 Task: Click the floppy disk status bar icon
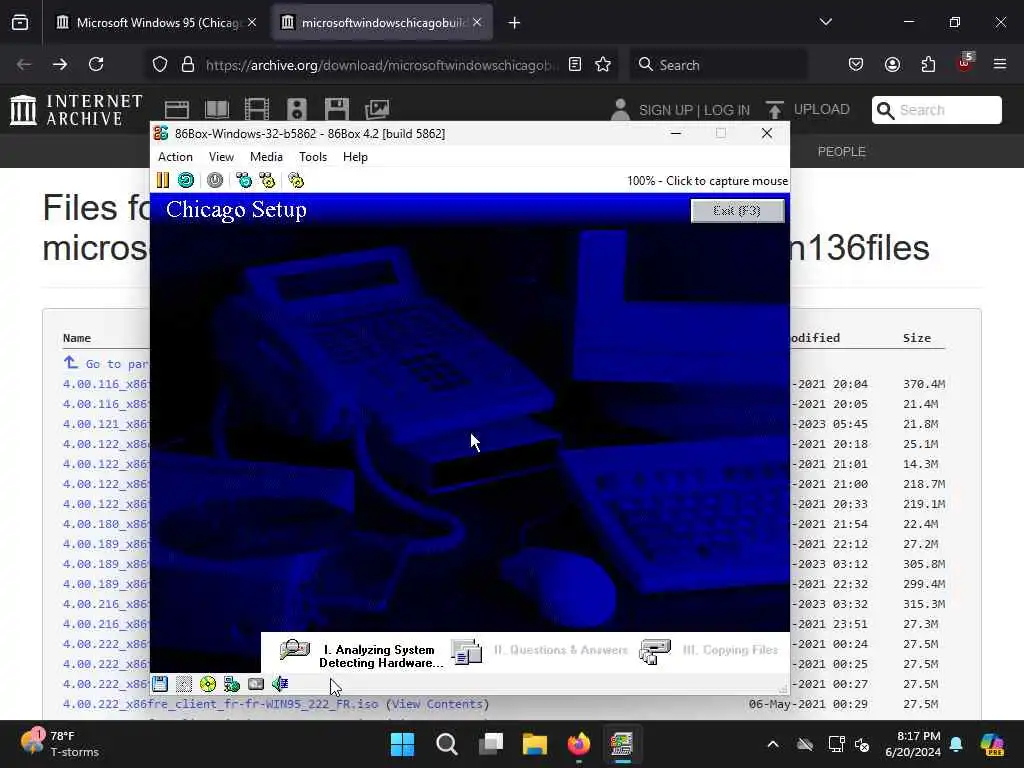point(160,684)
